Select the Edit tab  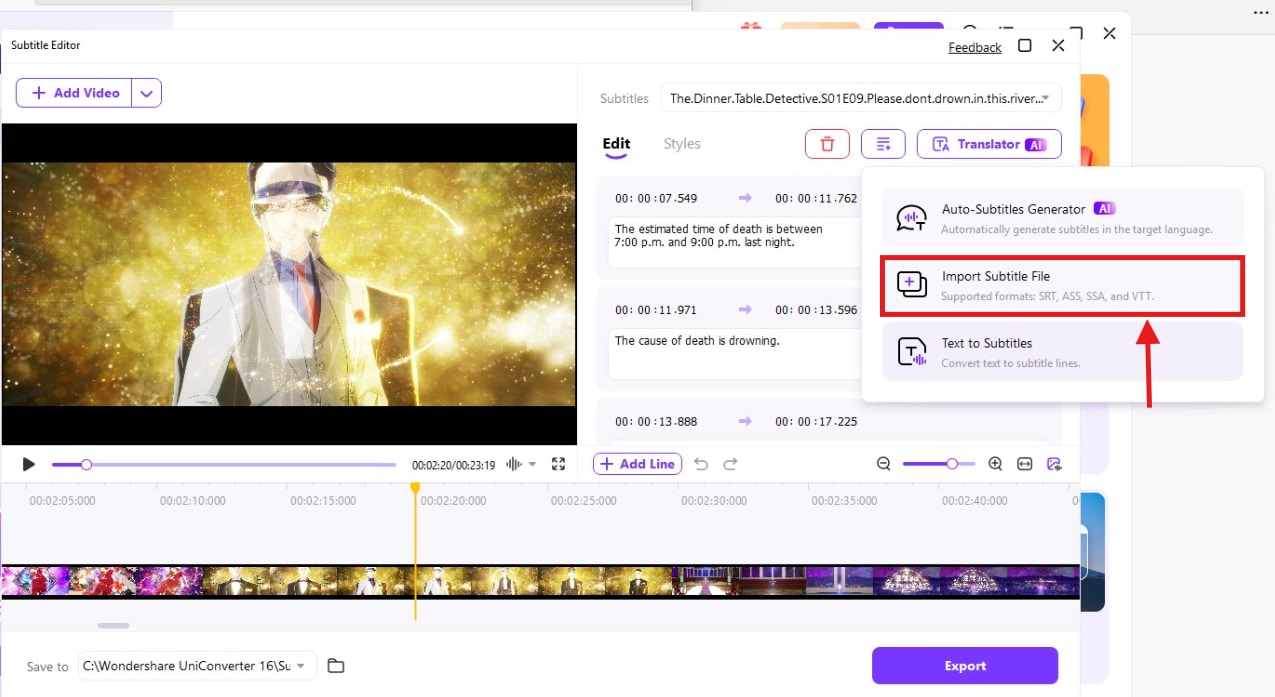tap(616, 144)
